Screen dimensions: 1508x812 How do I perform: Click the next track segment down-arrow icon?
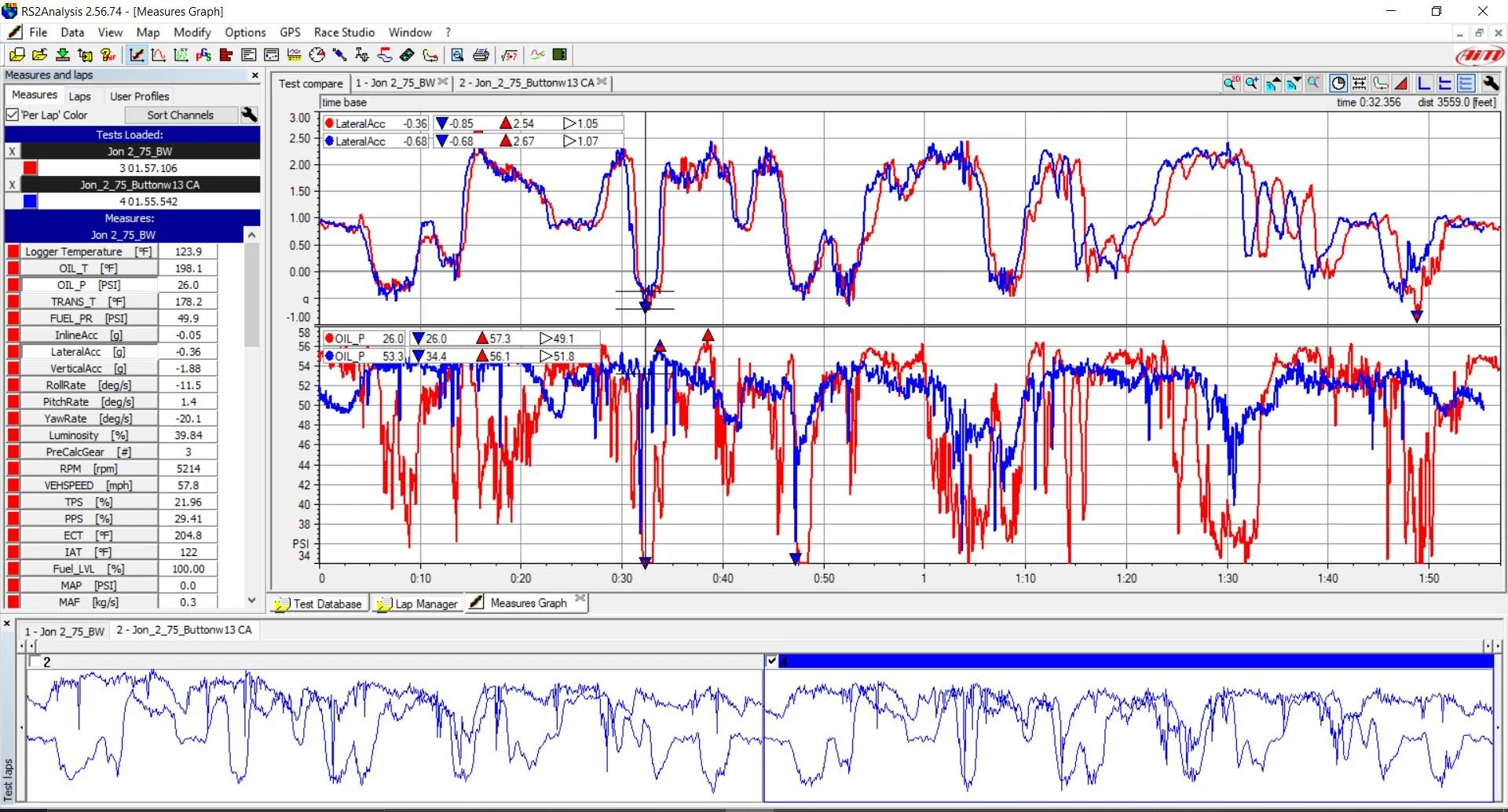point(1294,82)
